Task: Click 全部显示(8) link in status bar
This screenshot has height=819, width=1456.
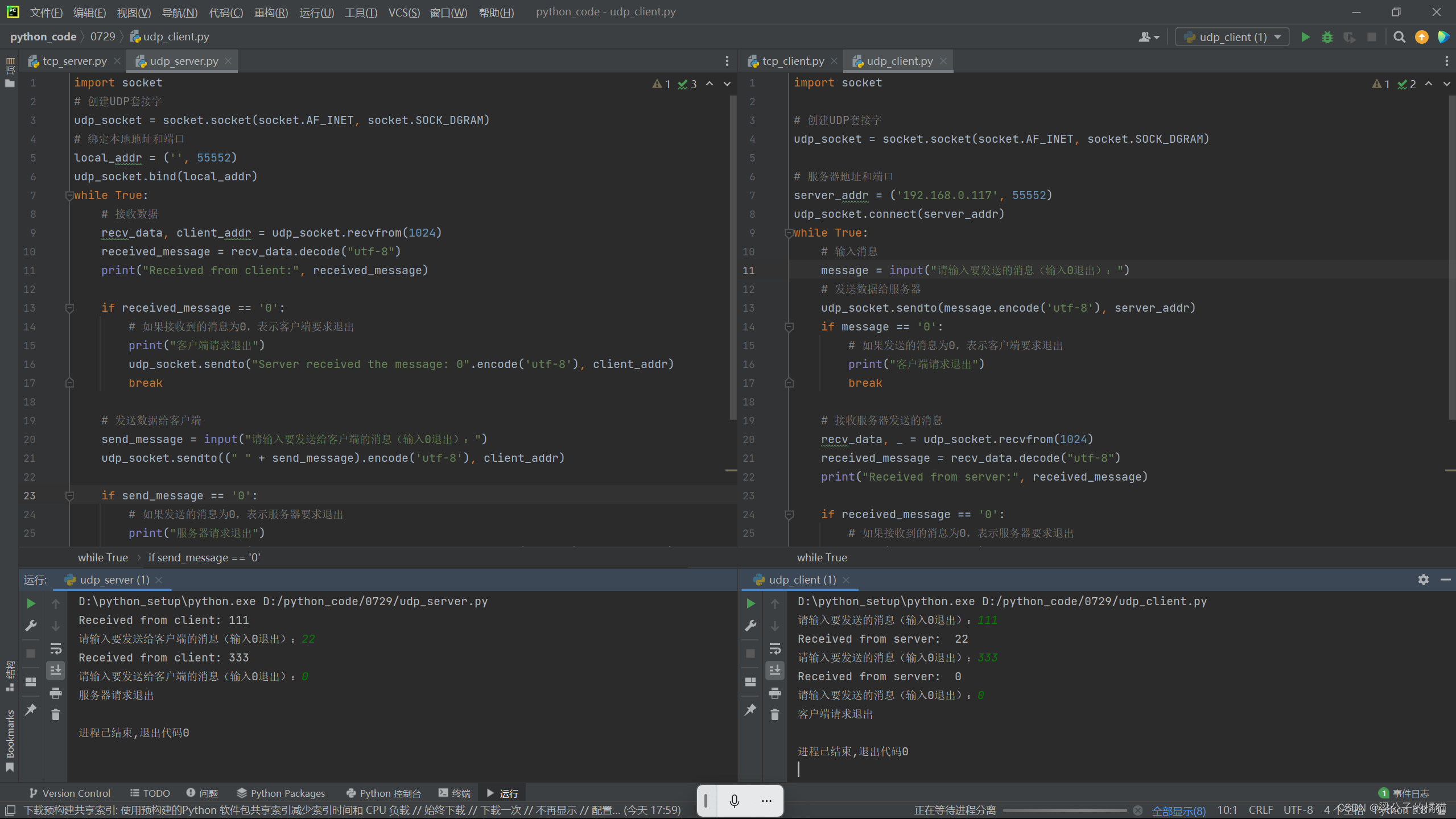Action: coord(1178,810)
